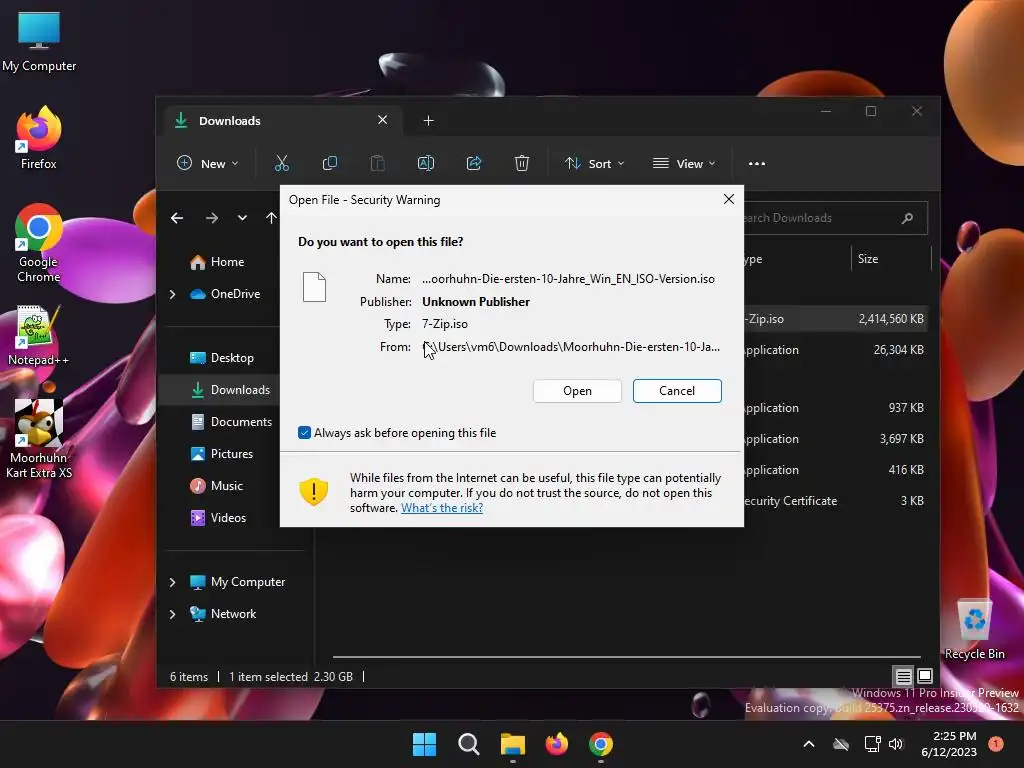This screenshot has width=1024, height=768.
Task: Click What's the risk? link
Action: pos(442,508)
